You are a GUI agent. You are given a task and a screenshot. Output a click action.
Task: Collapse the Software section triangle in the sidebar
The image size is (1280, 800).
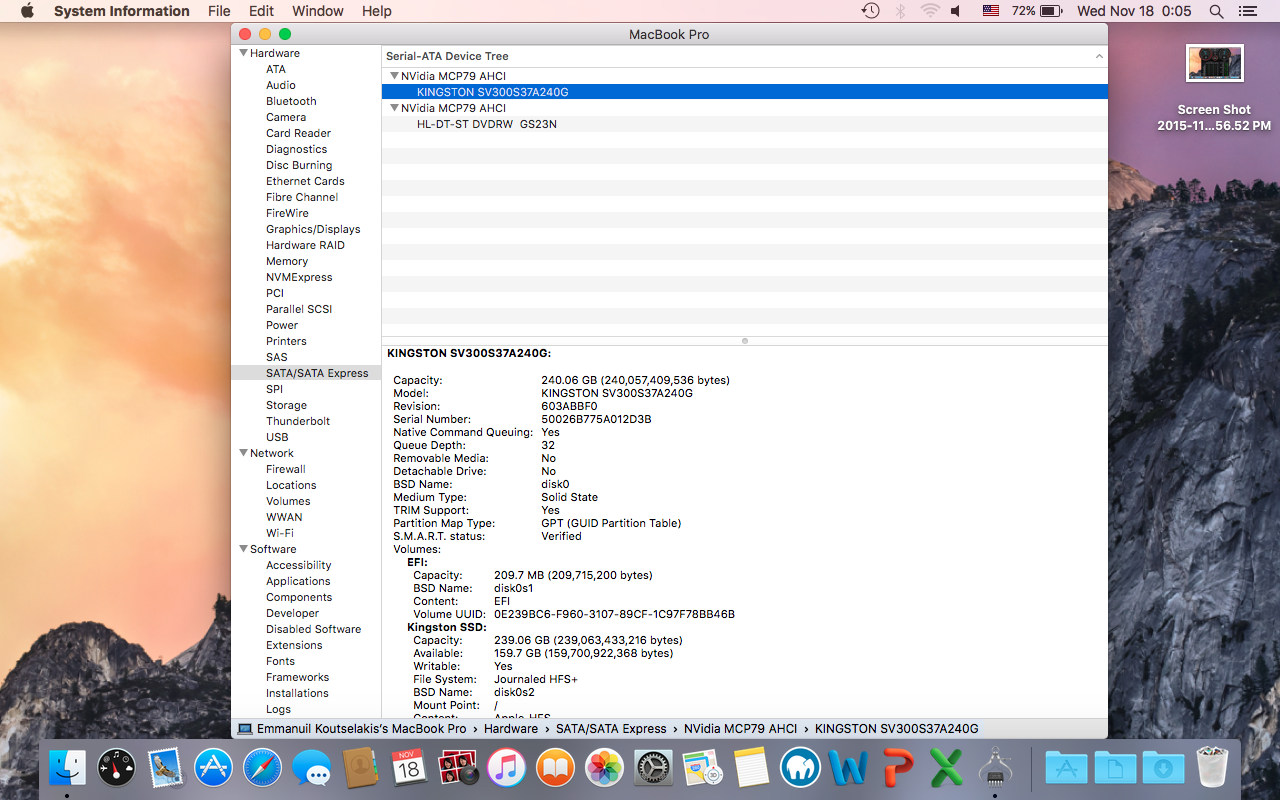pyautogui.click(x=243, y=549)
